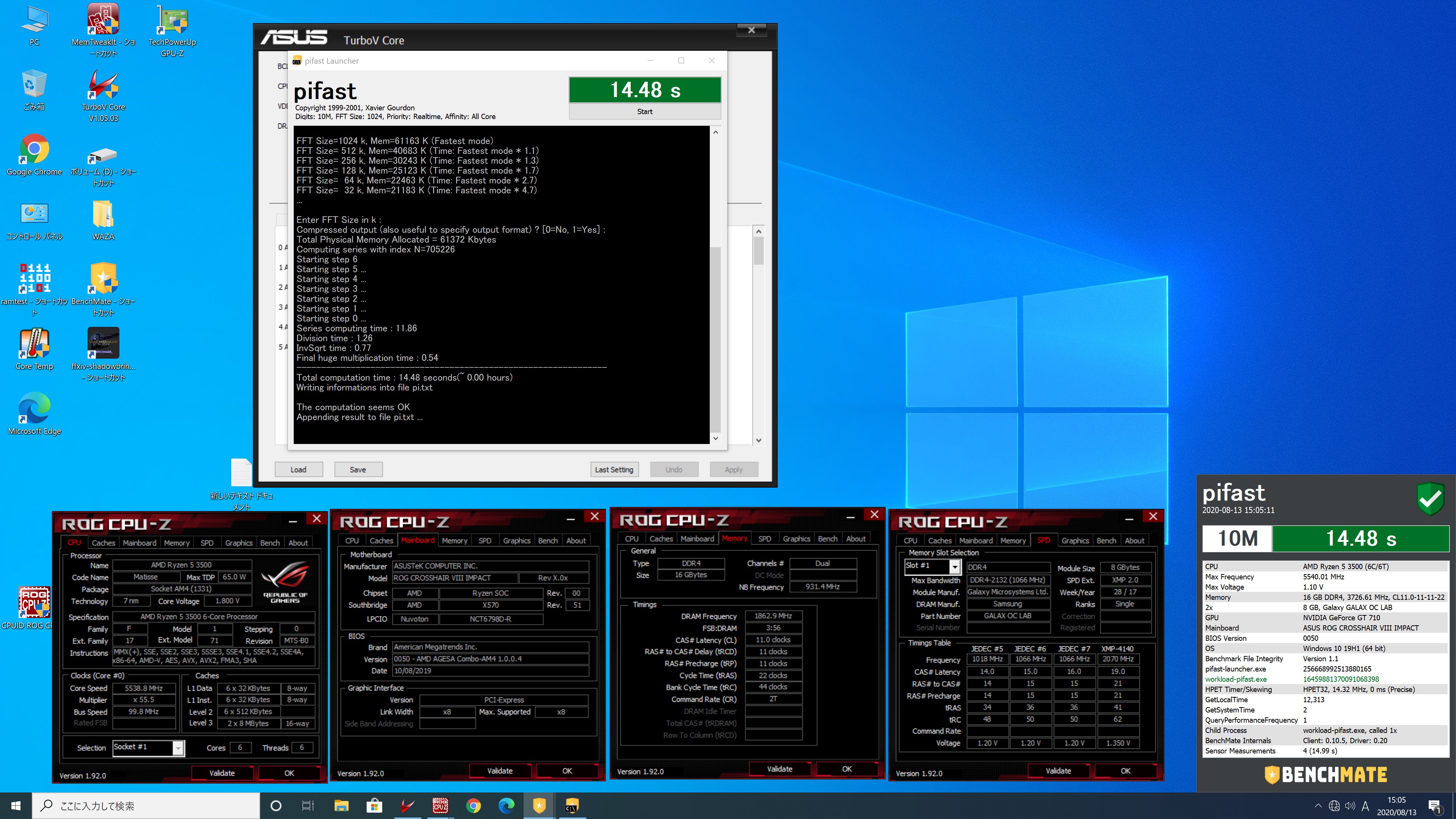Click Validate in the CPU tab CPU-Z window
The width and height of the screenshot is (1456, 819).
(222, 773)
